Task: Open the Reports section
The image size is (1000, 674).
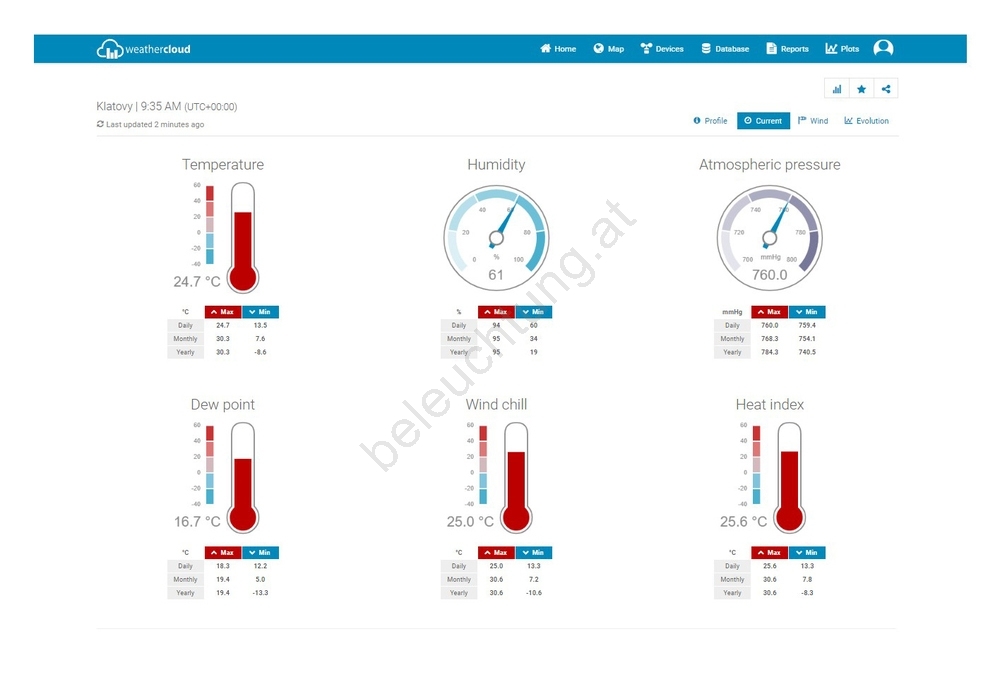Action: click(x=787, y=49)
